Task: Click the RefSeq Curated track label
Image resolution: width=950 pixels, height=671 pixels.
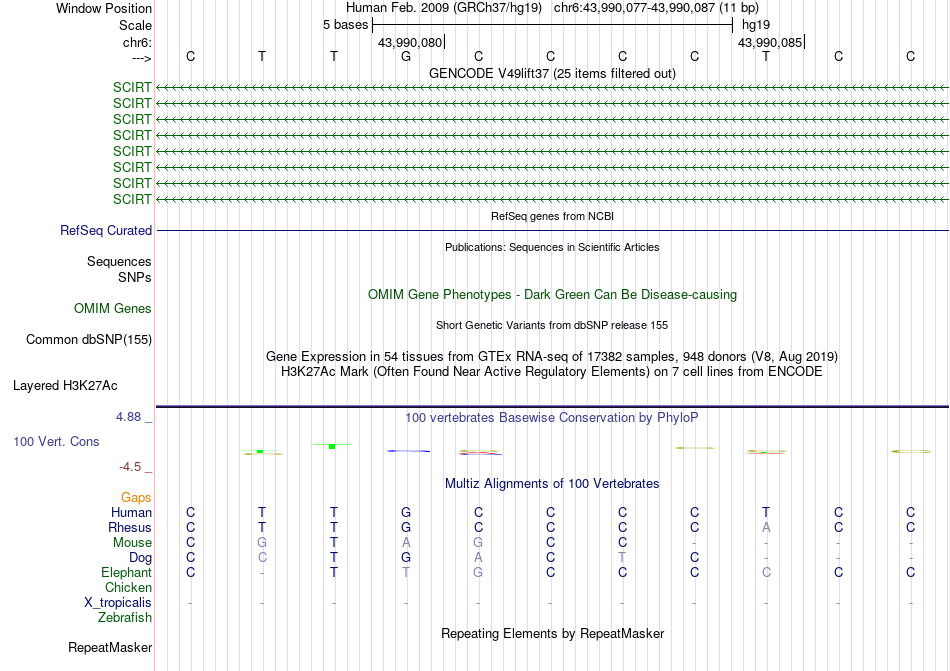Action: [x=106, y=230]
